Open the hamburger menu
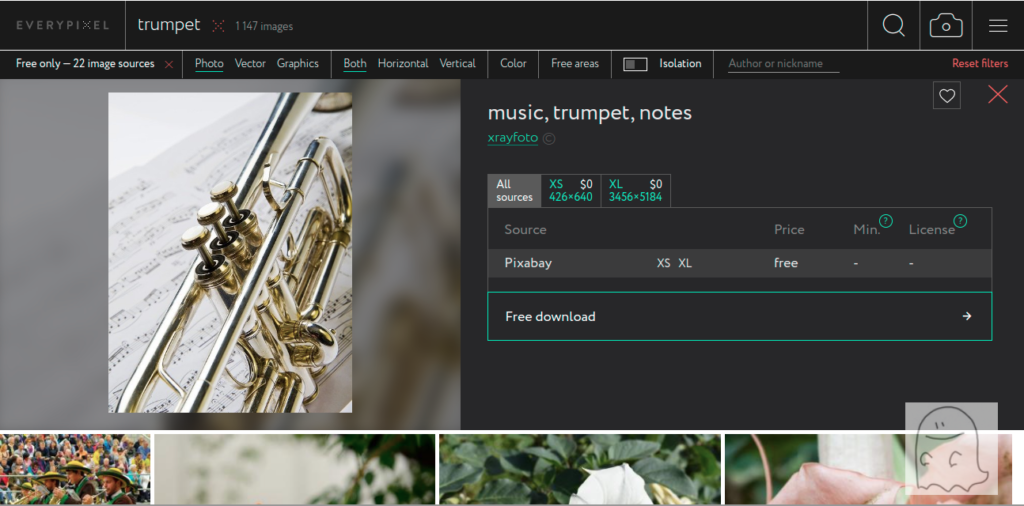1024x506 pixels. pyautogui.click(x=997, y=26)
